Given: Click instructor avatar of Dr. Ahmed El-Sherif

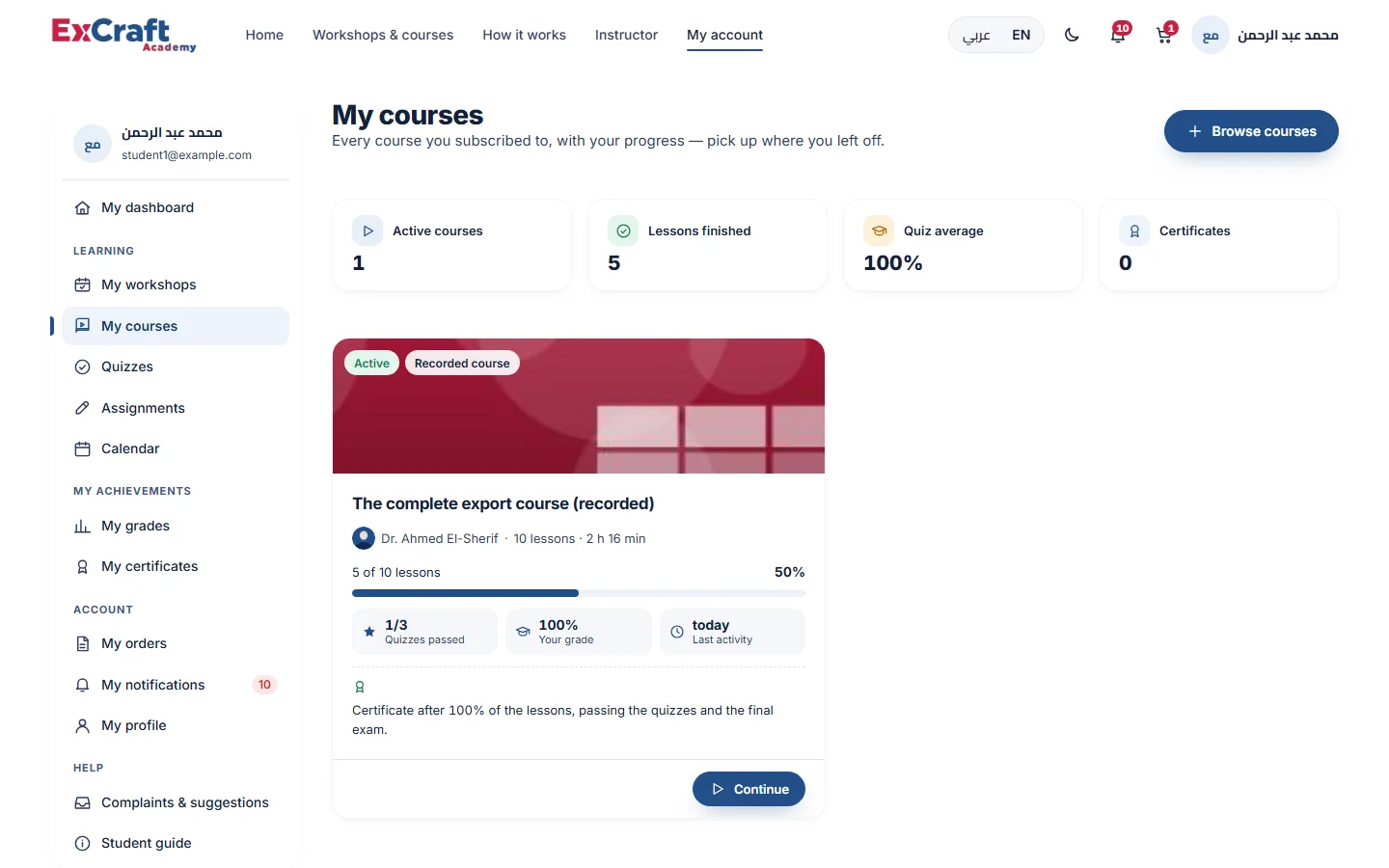Looking at the screenshot, I should tap(364, 538).
